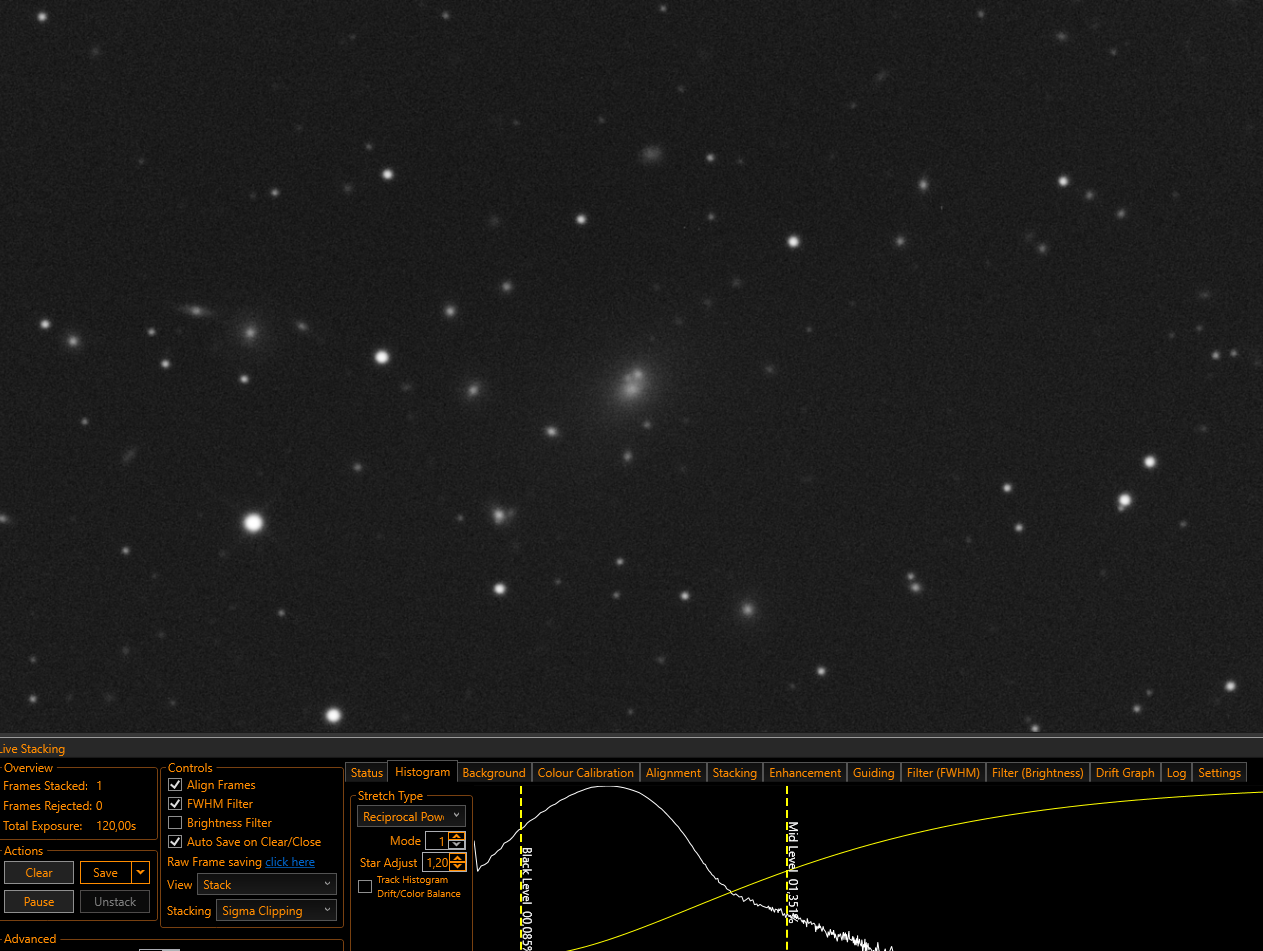Image resolution: width=1263 pixels, height=951 pixels.
Task: Click into the Star Adjust value field
Action: (x=436, y=862)
